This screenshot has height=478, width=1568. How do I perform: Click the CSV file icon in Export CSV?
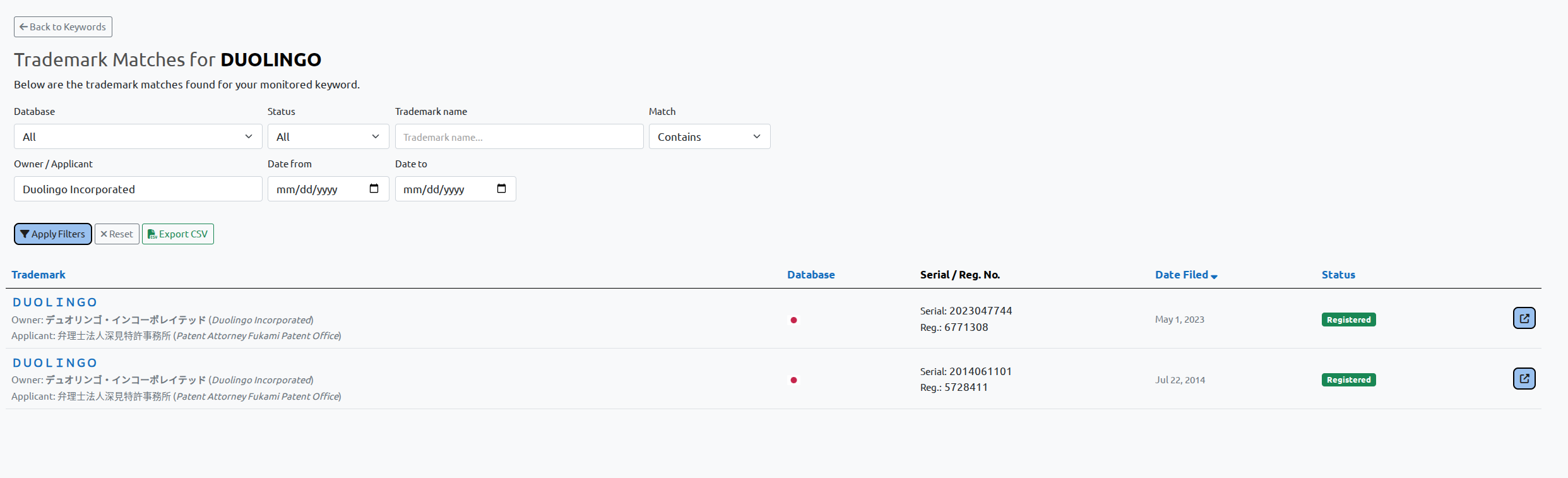pos(151,234)
